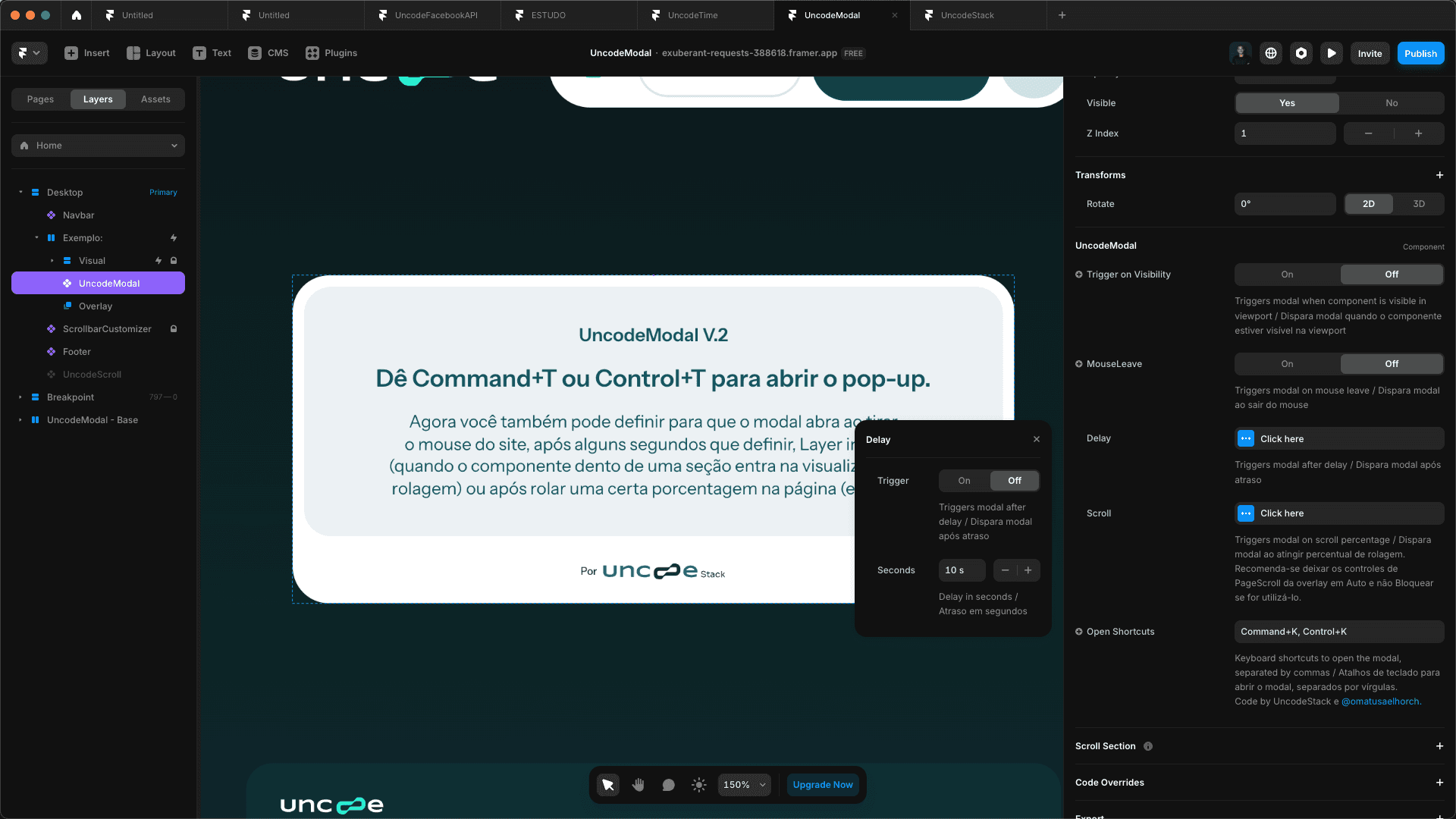Screen dimensions: 1456x819
Task: Preview the site with the play button
Action: (x=1332, y=53)
